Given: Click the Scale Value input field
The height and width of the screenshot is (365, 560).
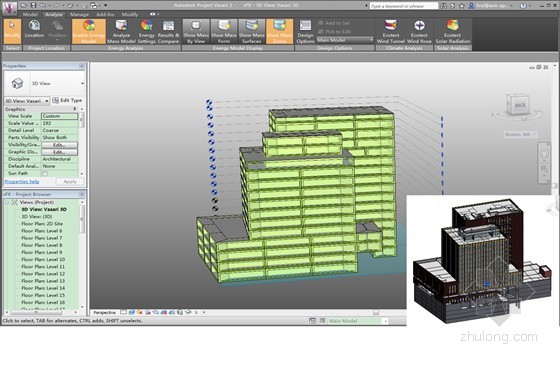Looking at the screenshot, I should [x=59, y=123].
